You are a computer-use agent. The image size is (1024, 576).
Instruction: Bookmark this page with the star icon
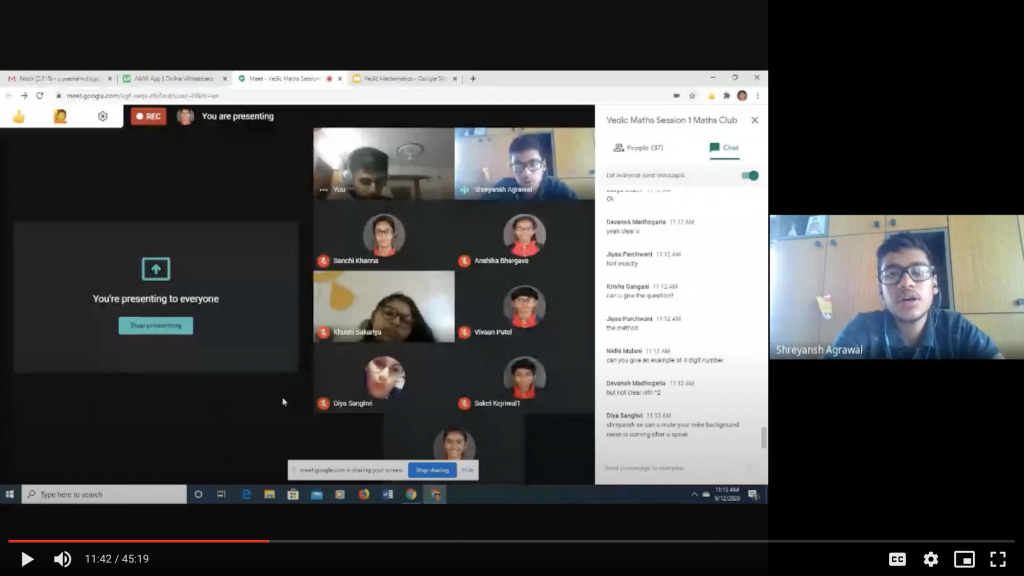click(692, 96)
